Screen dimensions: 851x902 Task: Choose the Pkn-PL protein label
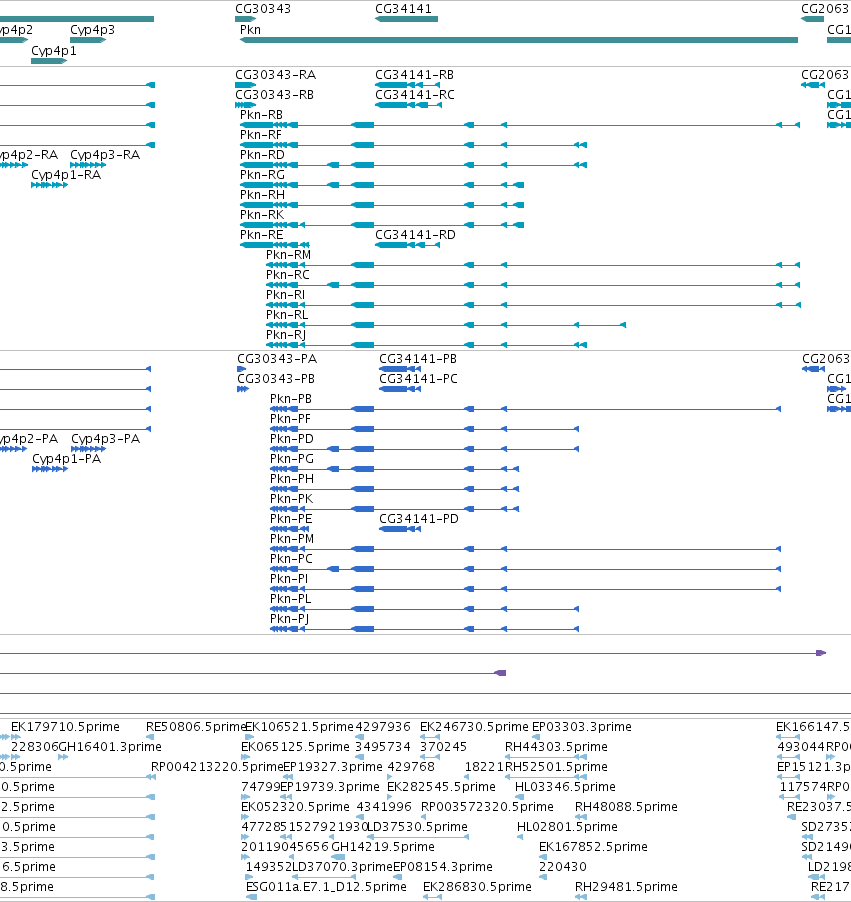[x=291, y=599]
